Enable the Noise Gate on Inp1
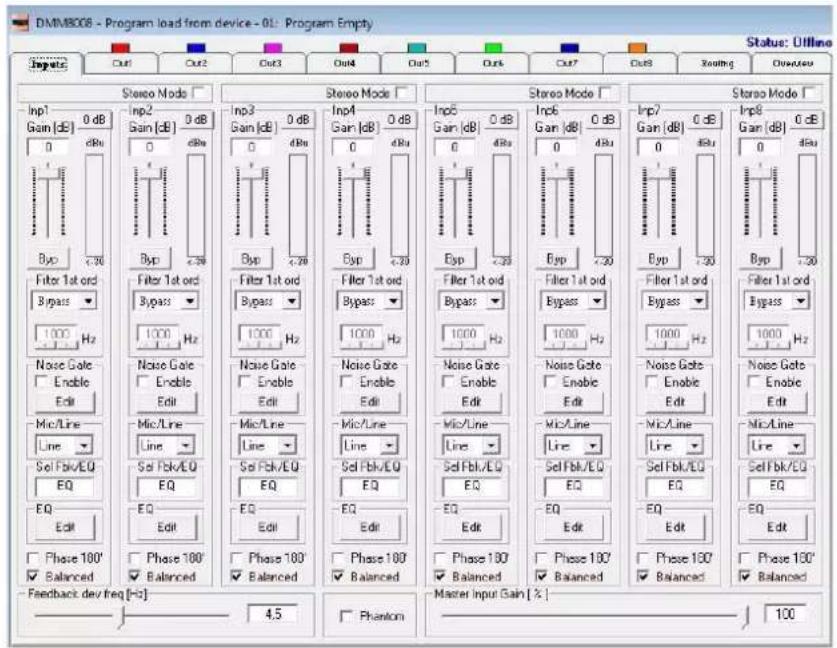 click(x=41, y=382)
